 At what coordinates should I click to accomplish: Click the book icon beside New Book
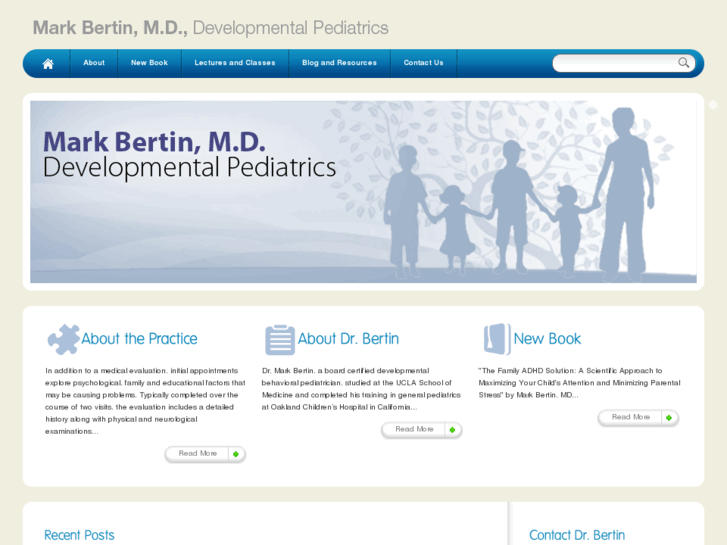[x=497, y=339]
